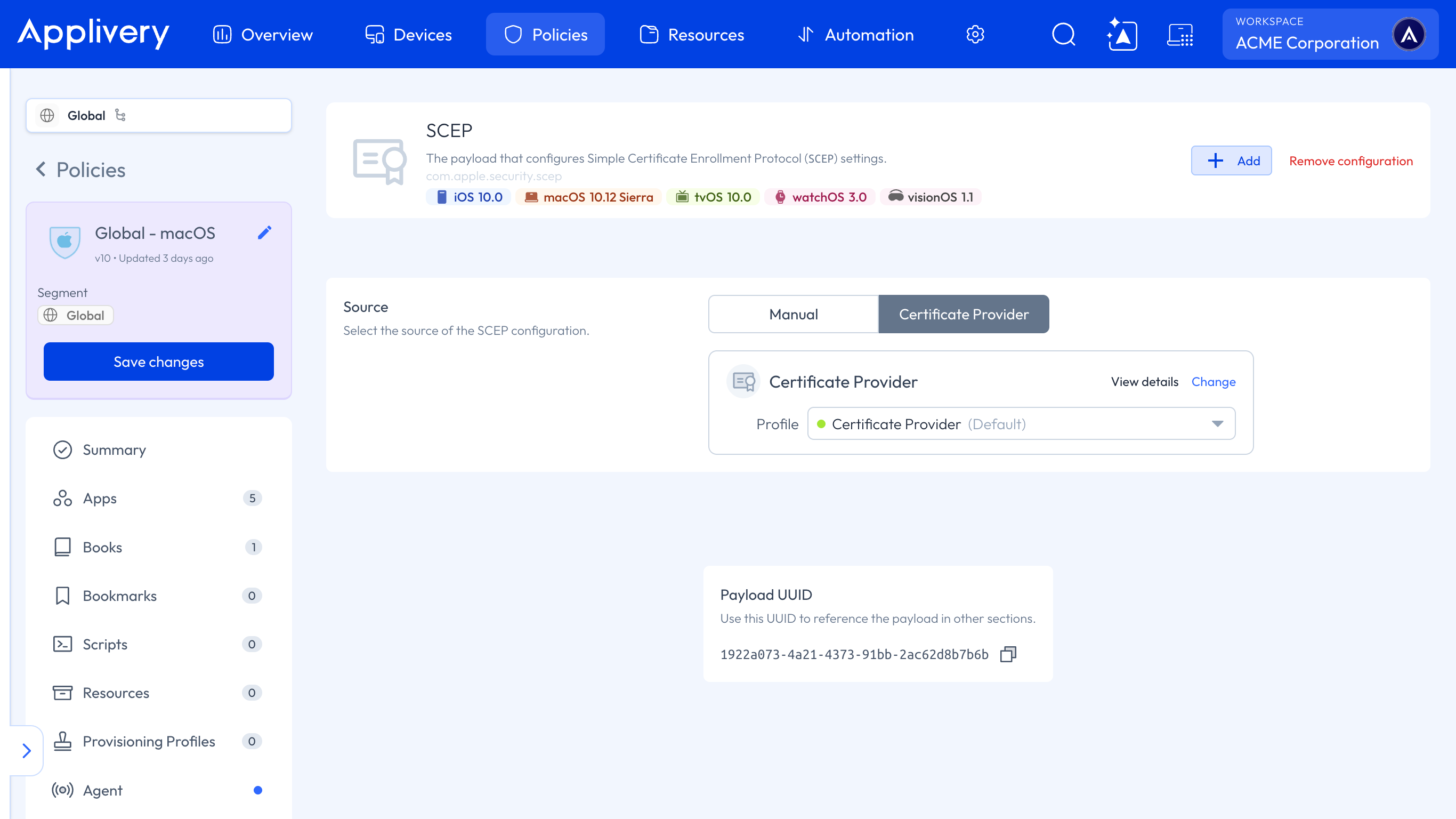Click the segment tree icon next to Global
1456x819 pixels.
(120, 115)
